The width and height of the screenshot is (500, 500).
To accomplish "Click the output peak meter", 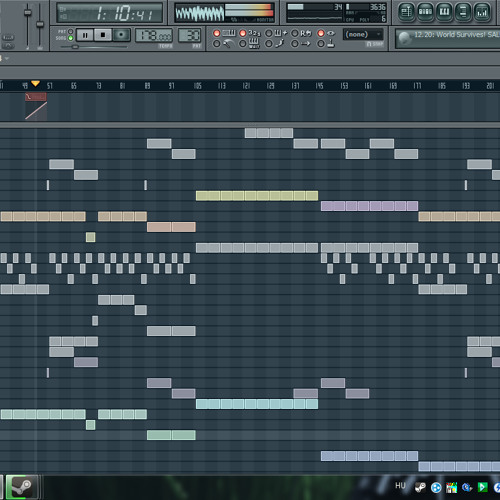I will pos(249,10).
